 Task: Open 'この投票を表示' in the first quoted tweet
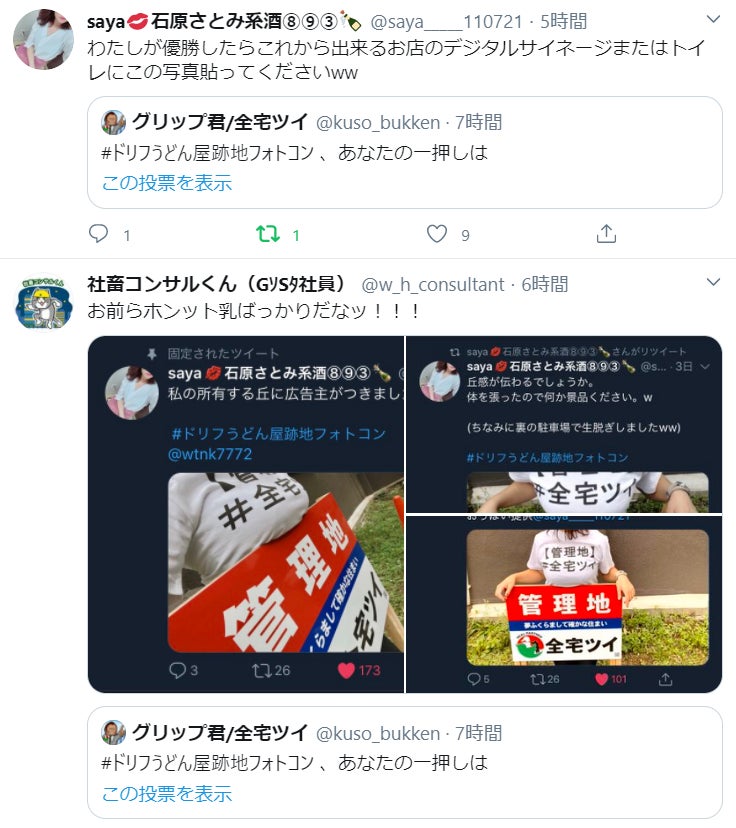167,183
